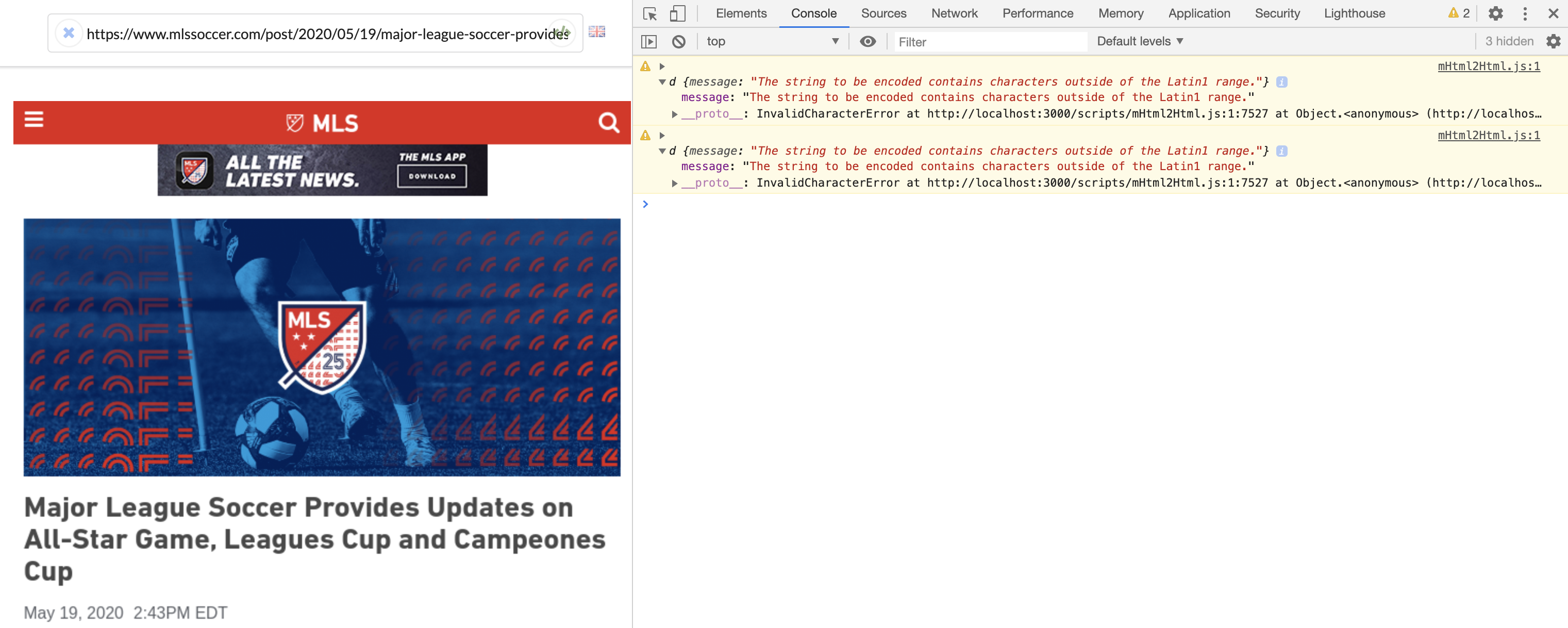Activate the inspect element picker
The image size is (1568, 628).
click(x=649, y=13)
